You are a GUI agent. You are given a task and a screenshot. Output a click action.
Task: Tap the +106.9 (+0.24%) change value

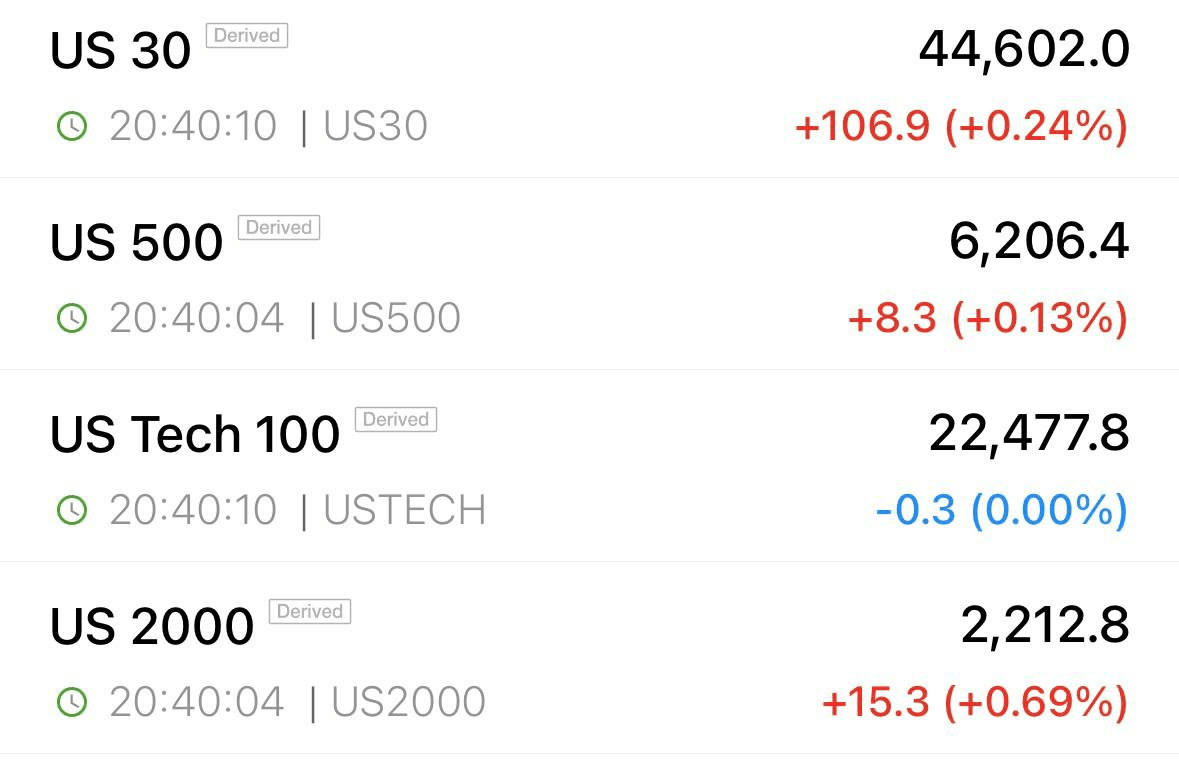pos(962,126)
